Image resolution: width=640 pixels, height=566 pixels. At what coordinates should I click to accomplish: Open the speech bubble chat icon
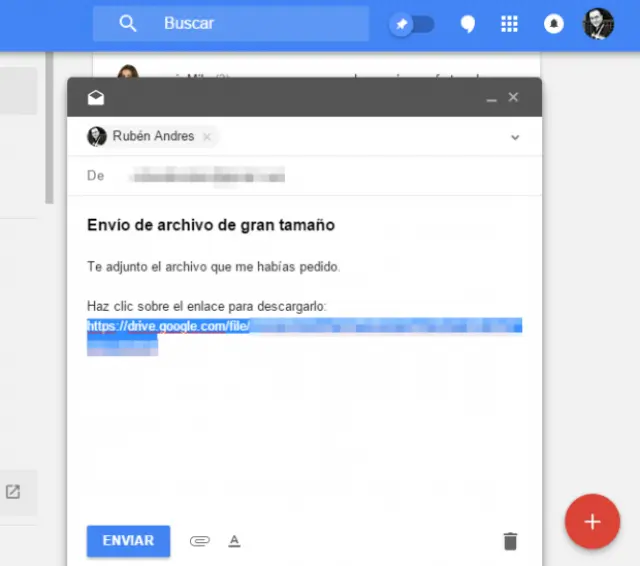coord(467,24)
